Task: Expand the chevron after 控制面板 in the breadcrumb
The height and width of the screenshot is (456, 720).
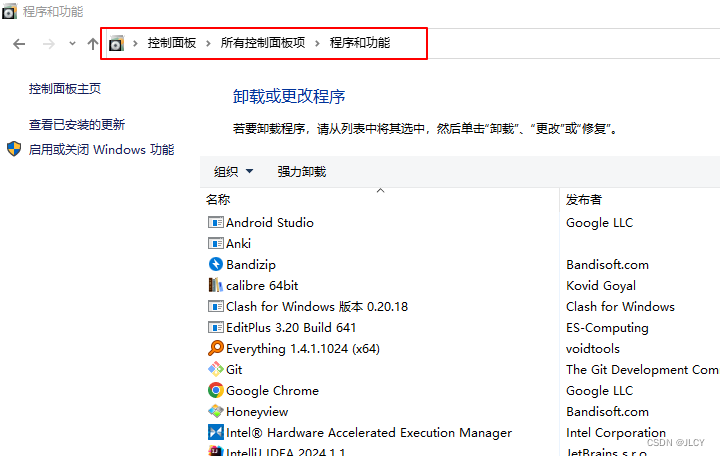Action: point(208,43)
